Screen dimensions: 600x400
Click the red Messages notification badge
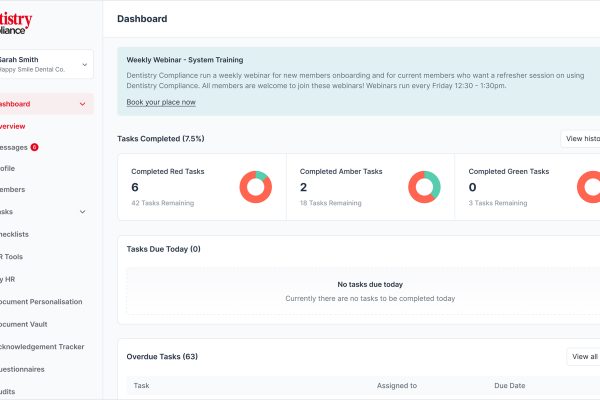[34, 147]
